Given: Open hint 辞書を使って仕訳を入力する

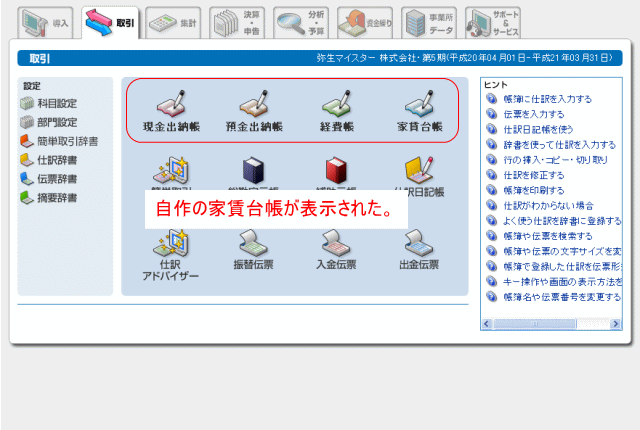Looking at the screenshot, I should 559,145.
